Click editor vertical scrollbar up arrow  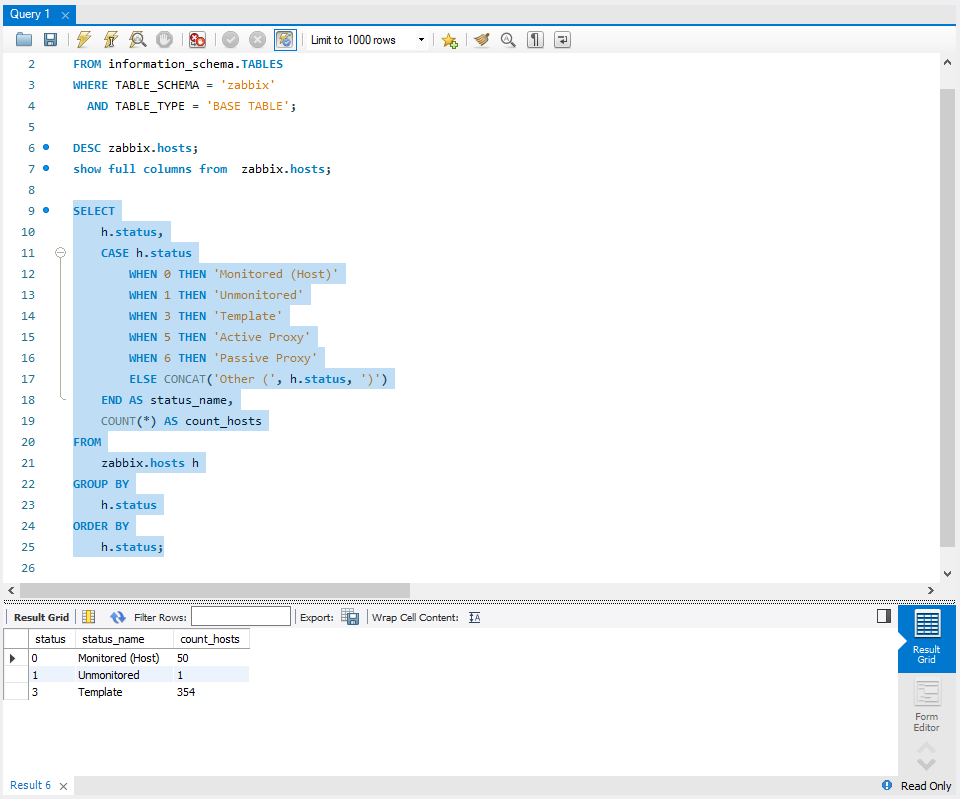pyautogui.click(x=947, y=62)
